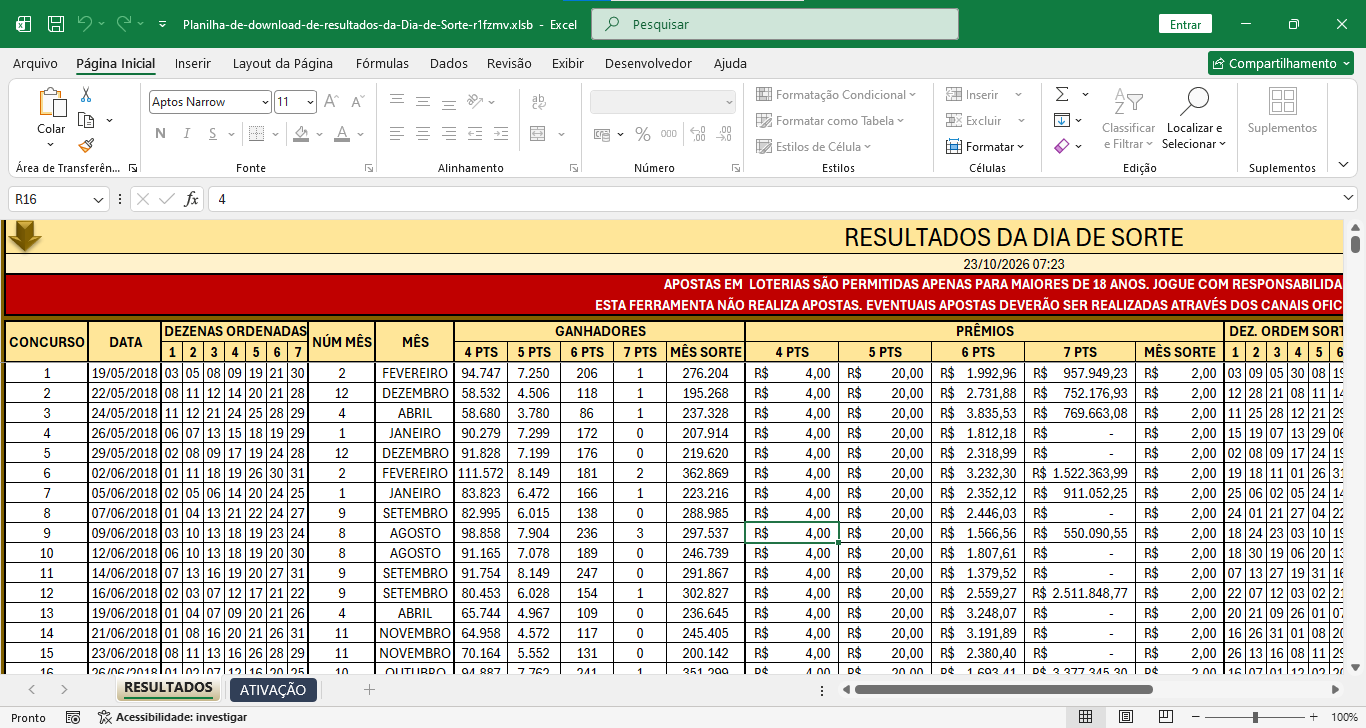The height and width of the screenshot is (728, 1366).
Task: Click the AutoSum sigma icon
Action: click(1062, 94)
